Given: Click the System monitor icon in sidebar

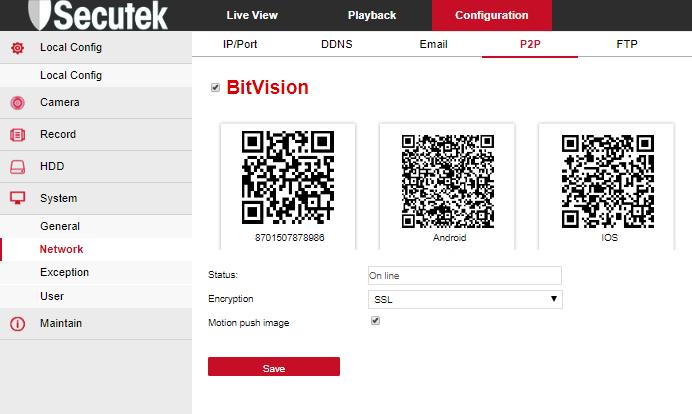Looking at the screenshot, I should click(x=18, y=199).
